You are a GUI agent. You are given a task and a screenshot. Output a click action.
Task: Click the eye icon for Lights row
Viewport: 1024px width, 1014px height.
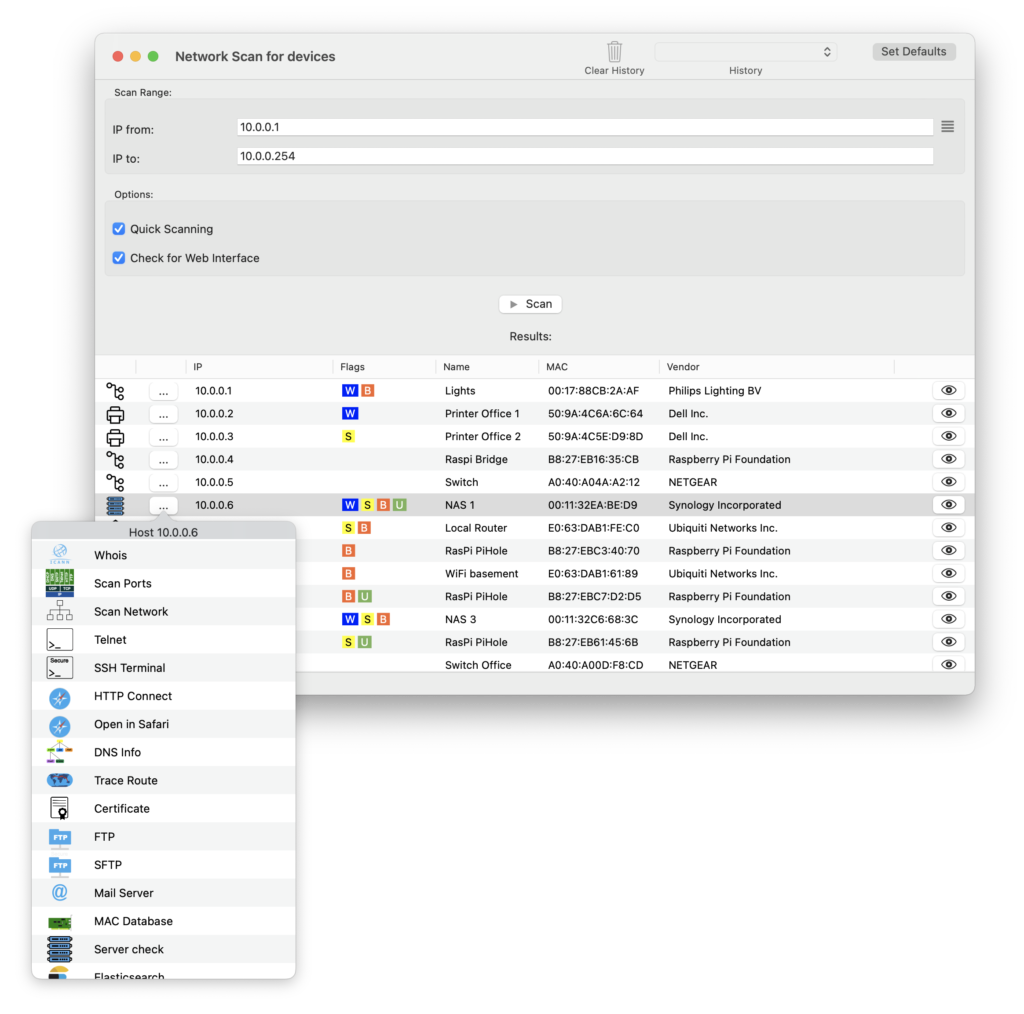point(948,390)
